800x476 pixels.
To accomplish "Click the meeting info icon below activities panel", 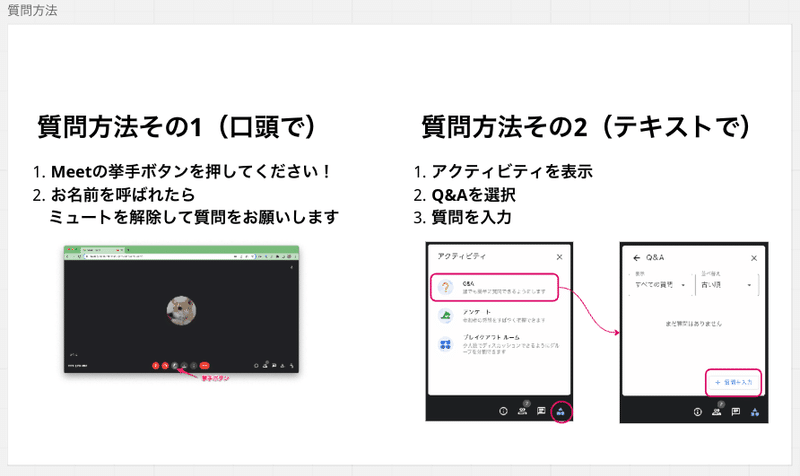I will 504,411.
